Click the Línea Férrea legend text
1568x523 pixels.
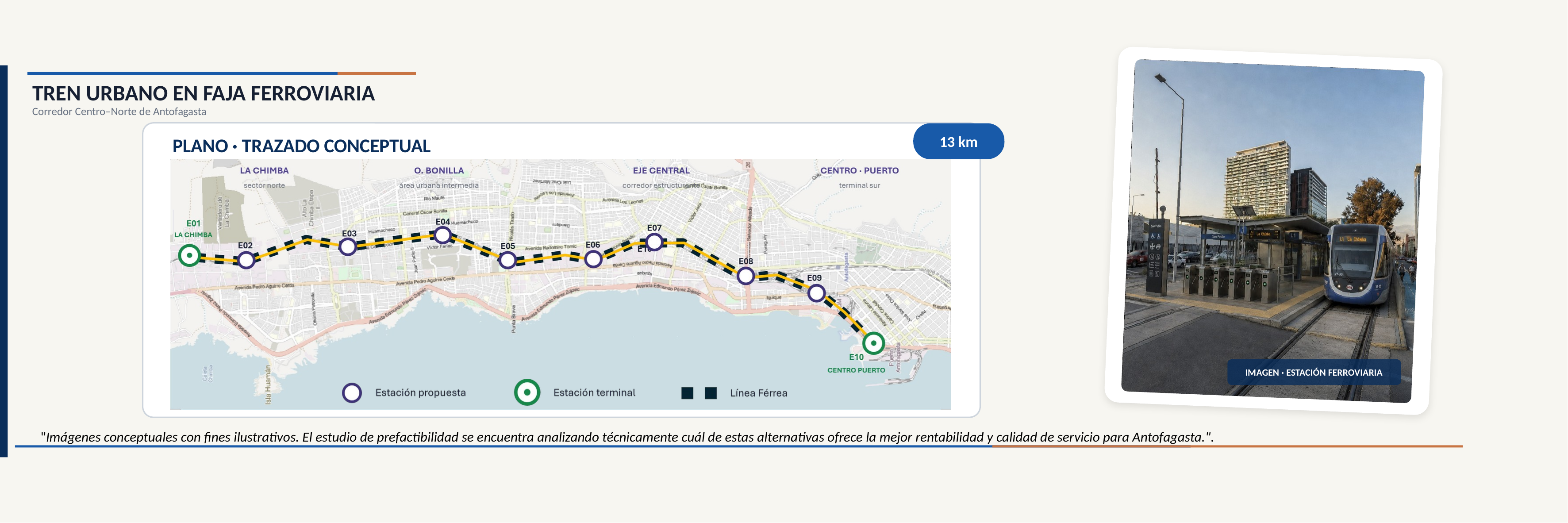pyautogui.click(x=758, y=393)
